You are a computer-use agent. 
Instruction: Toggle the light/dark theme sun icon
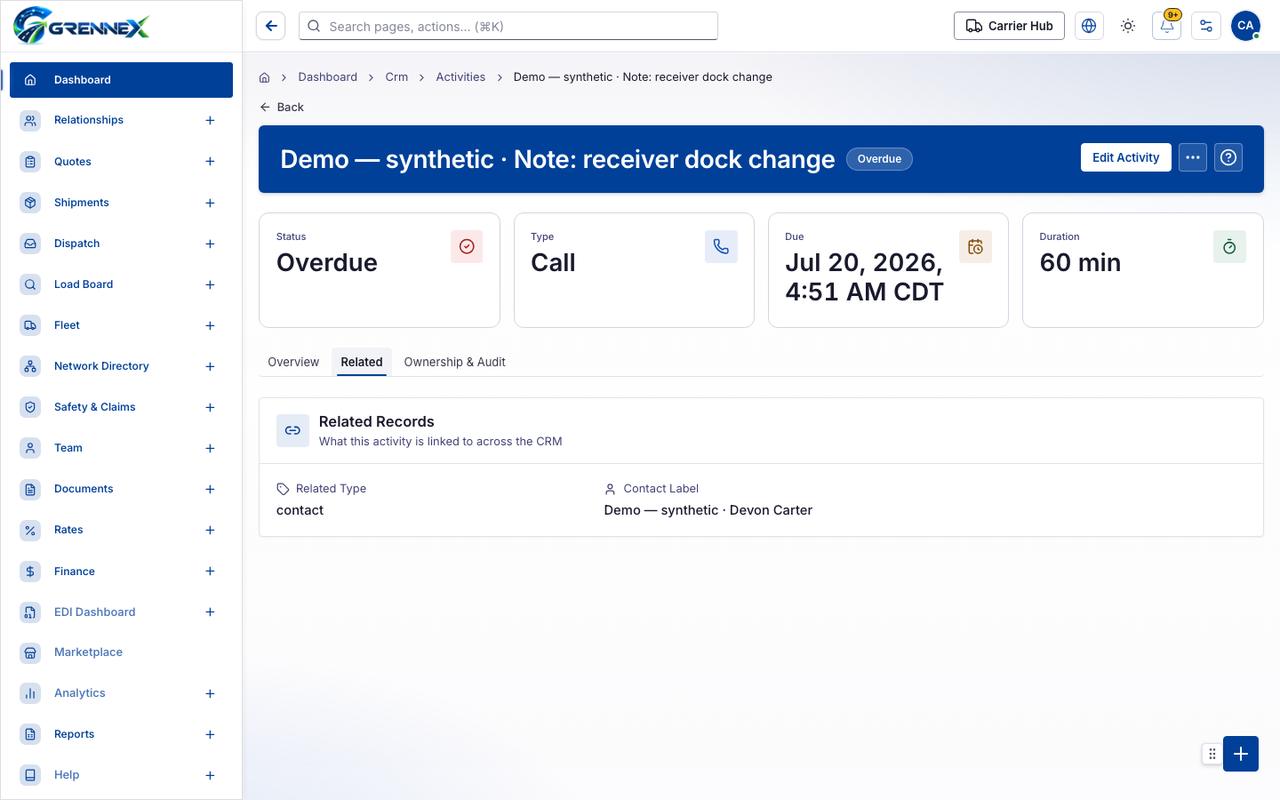[x=1128, y=26]
